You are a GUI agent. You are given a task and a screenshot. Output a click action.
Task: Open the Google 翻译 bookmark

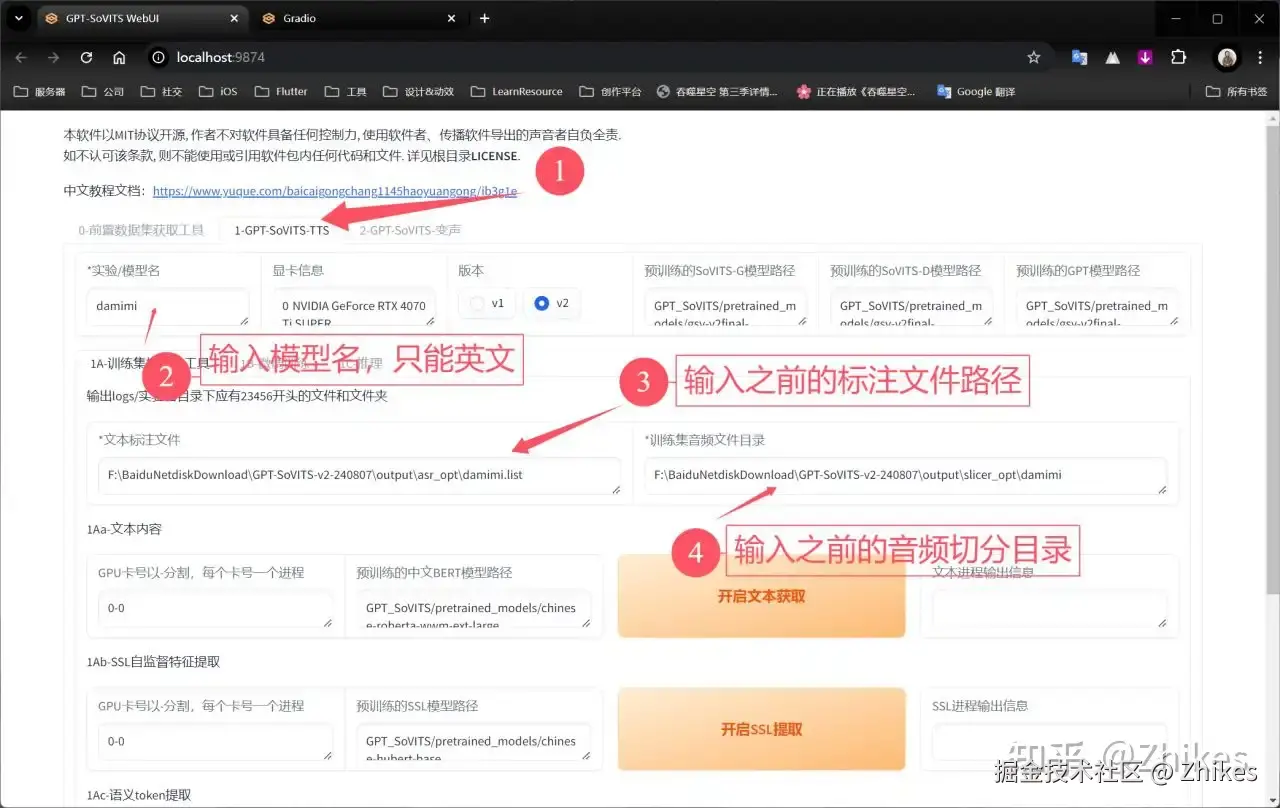976,91
